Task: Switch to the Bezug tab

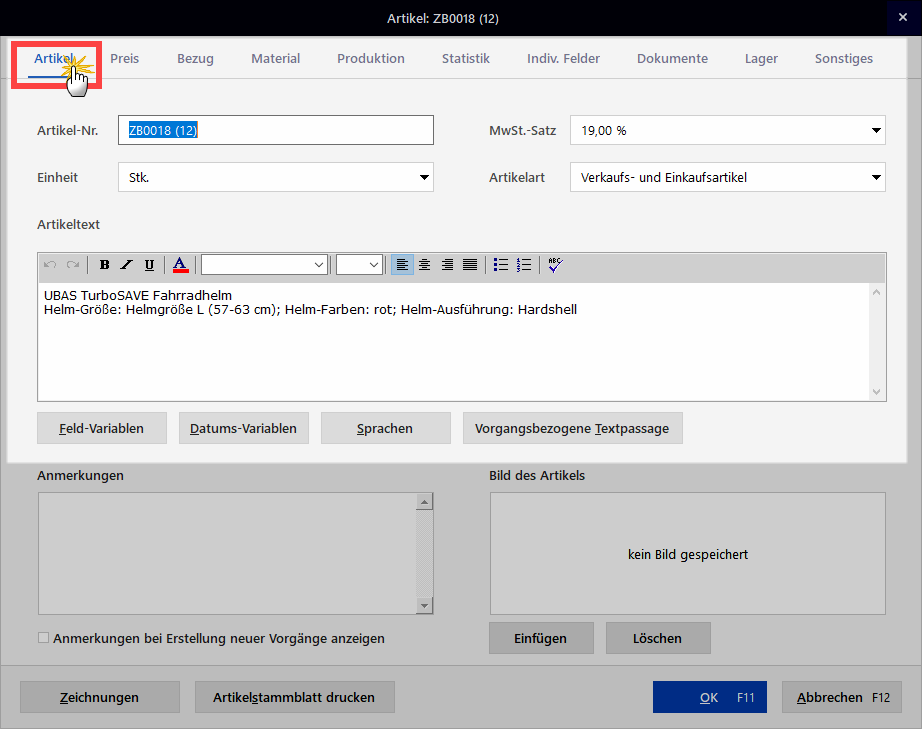Action: pyautogui.click(x=195, y=59)
